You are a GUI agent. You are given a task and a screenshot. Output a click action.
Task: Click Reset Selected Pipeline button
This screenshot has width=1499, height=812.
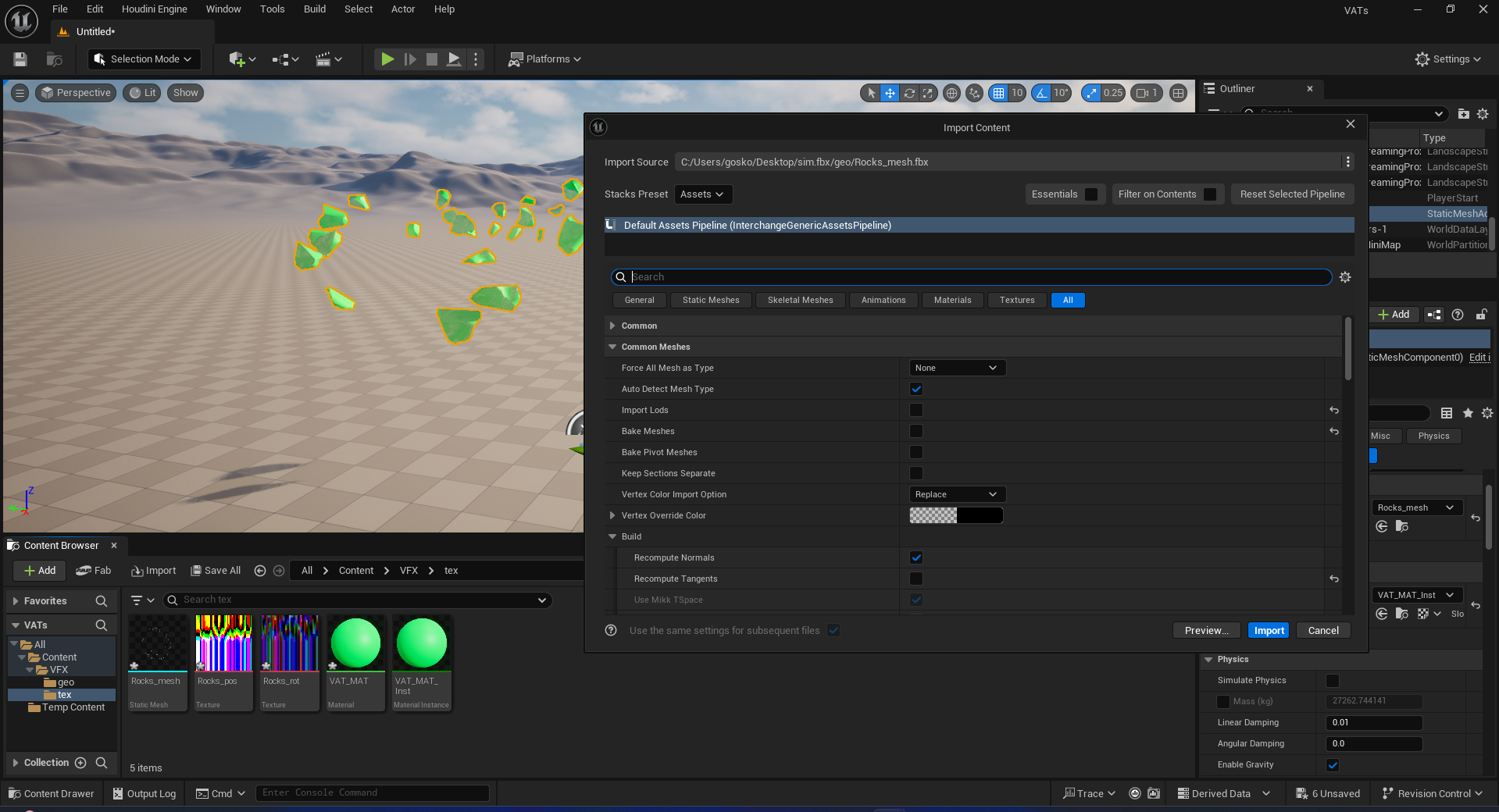click(x=1293, y=194)
